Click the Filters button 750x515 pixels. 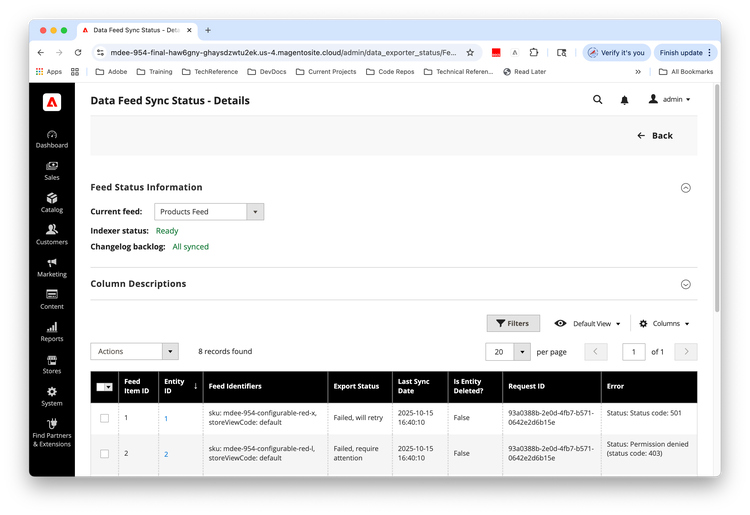tap(513, 323)
